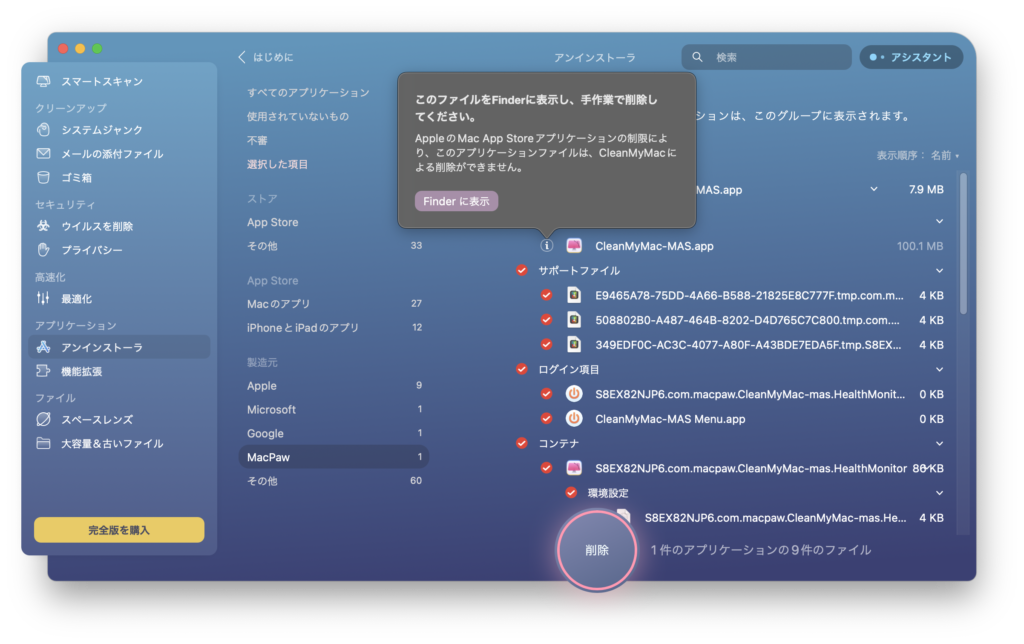Screen dimensions: 1024x644
Task: Uncheck the ログイン項目 group checkbox
Action: (522, 369)
